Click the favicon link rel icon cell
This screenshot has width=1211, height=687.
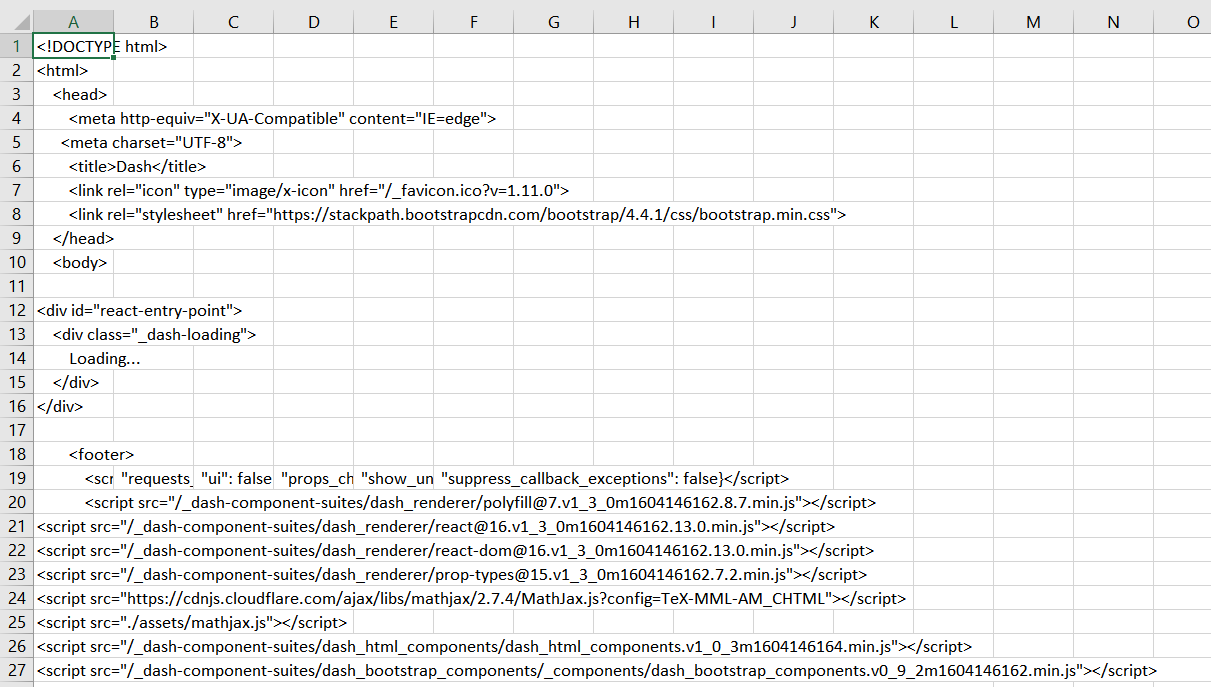pos(74,190)
